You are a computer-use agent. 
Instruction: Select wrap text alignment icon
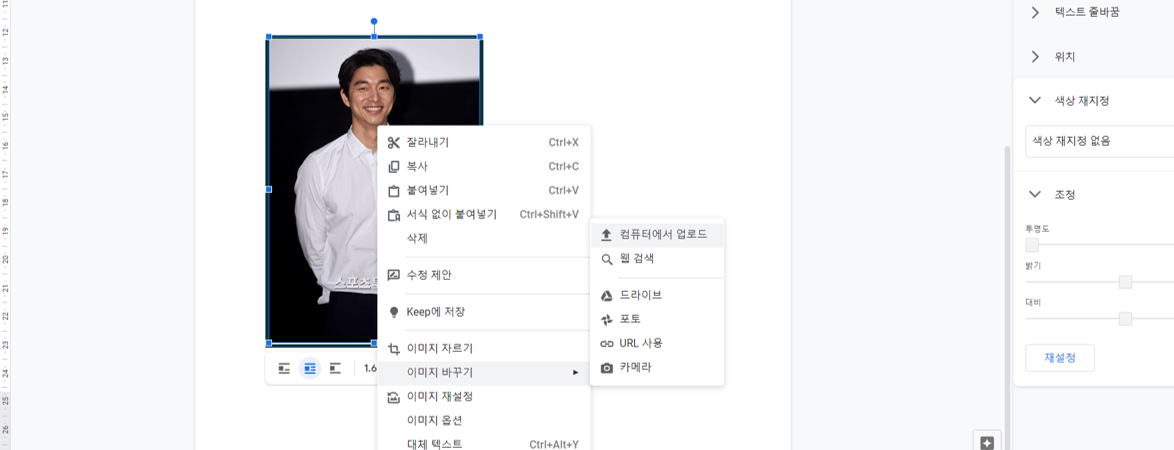[310, 368]
